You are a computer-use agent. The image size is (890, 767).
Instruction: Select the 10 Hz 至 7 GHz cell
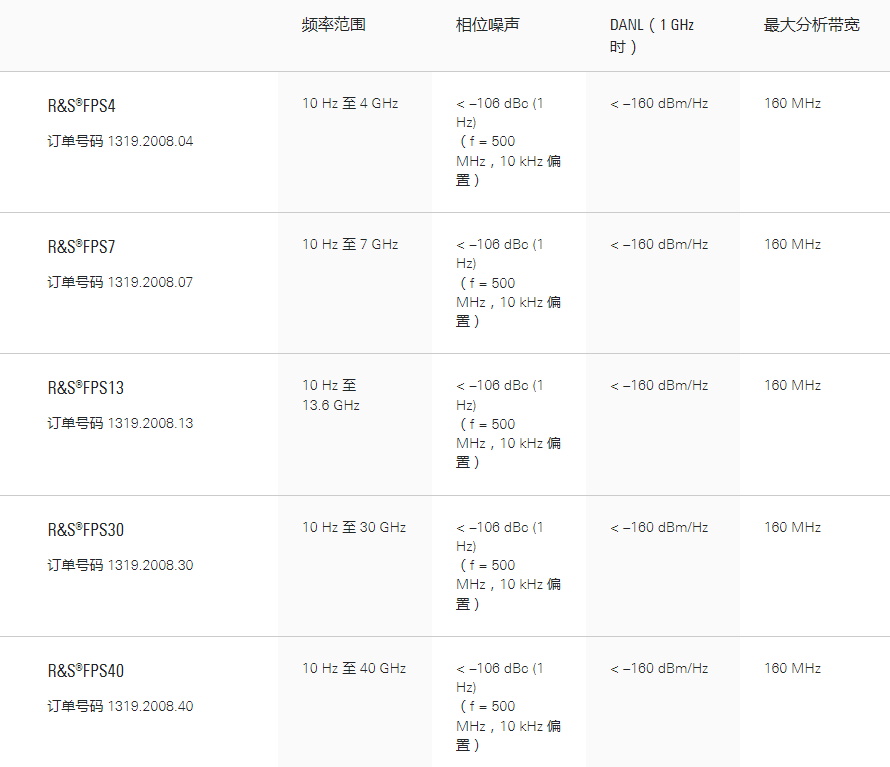(350, 245)
